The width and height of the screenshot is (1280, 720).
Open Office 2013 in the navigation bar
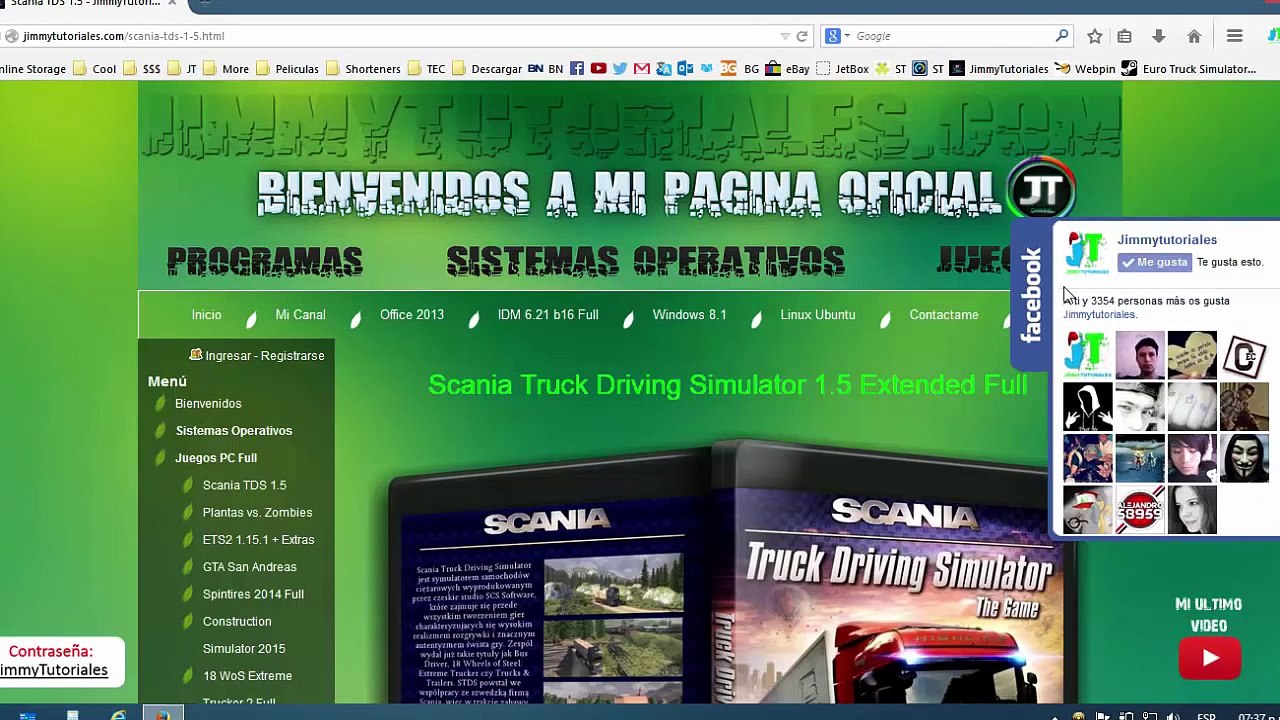[x=411, y=314]
